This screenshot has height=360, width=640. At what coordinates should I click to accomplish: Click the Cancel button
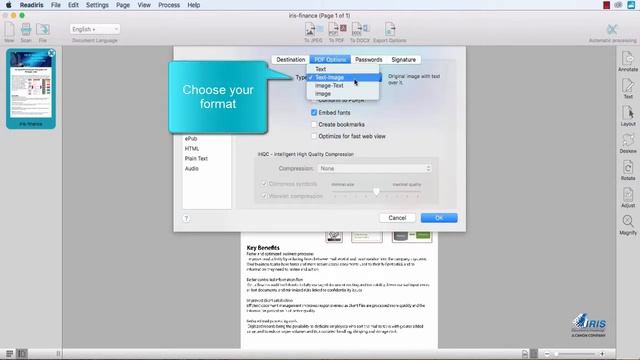click(397, 218)
